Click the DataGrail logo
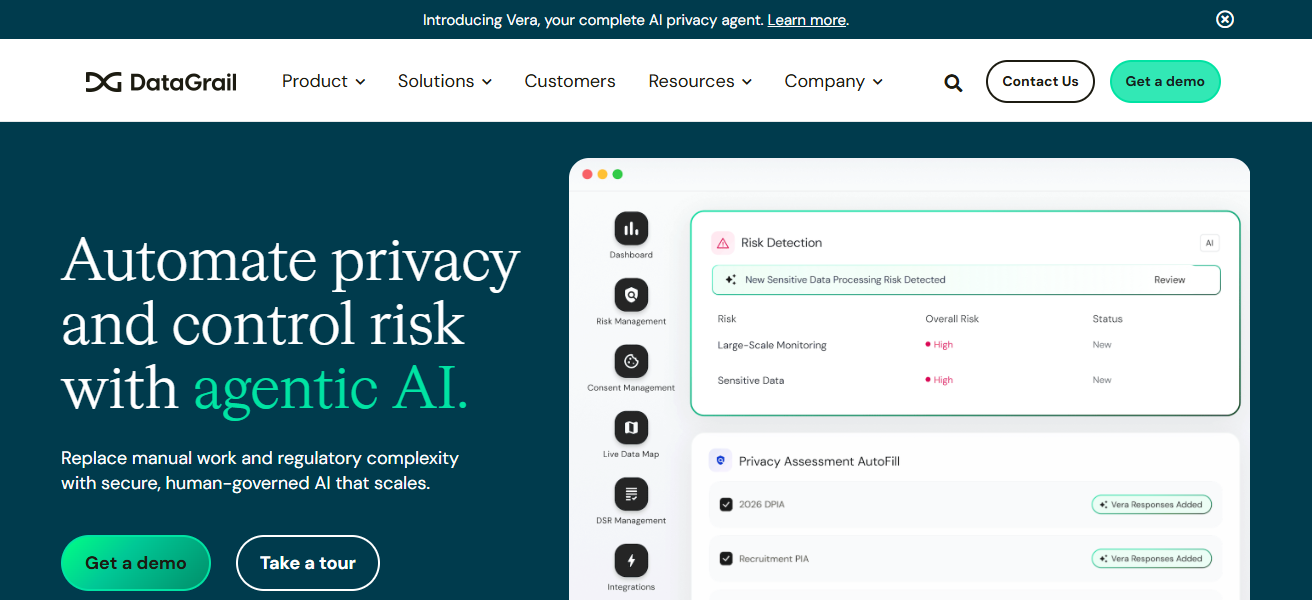Screen dimensions: 1312x600 161,82
